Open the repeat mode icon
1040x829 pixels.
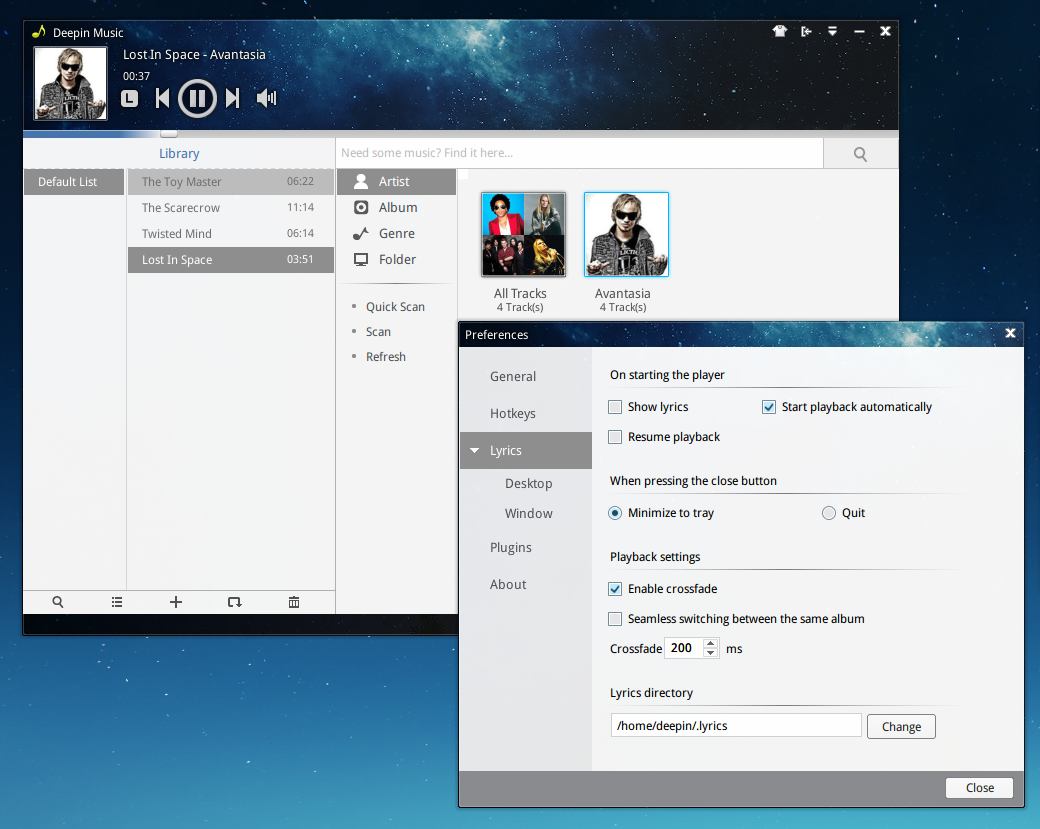click(x=234, y=601)
